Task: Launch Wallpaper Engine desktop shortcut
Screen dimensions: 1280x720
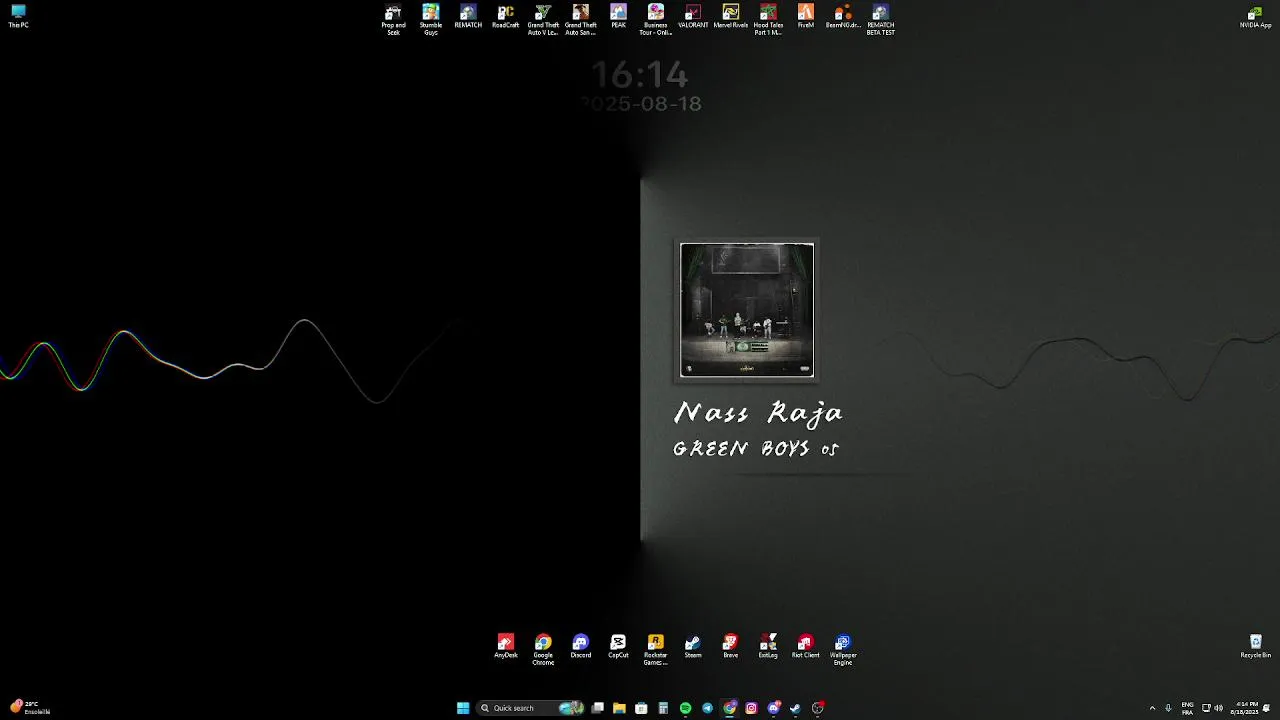Action: coord(843,650)
